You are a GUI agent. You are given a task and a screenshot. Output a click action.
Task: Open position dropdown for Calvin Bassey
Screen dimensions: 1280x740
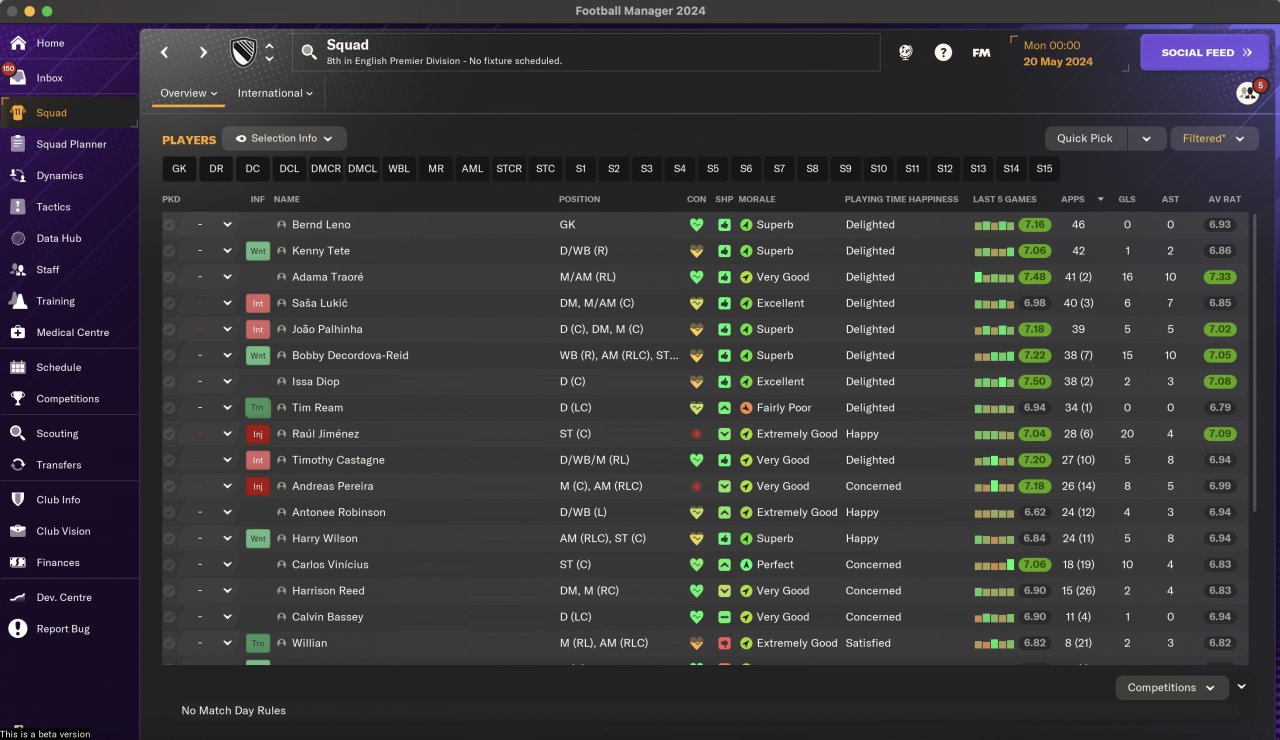227,617
